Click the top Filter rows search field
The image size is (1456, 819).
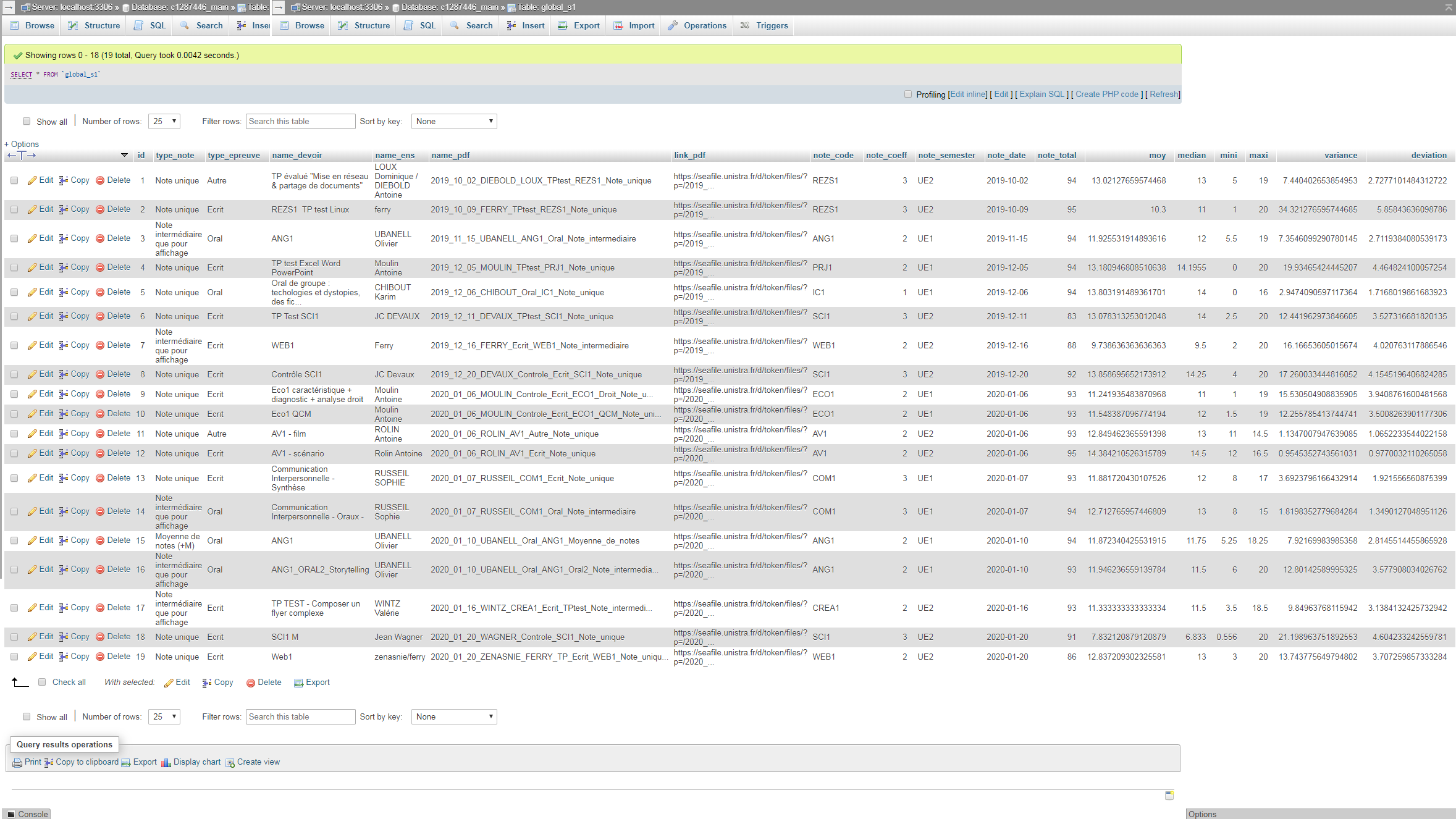[300, 122]
